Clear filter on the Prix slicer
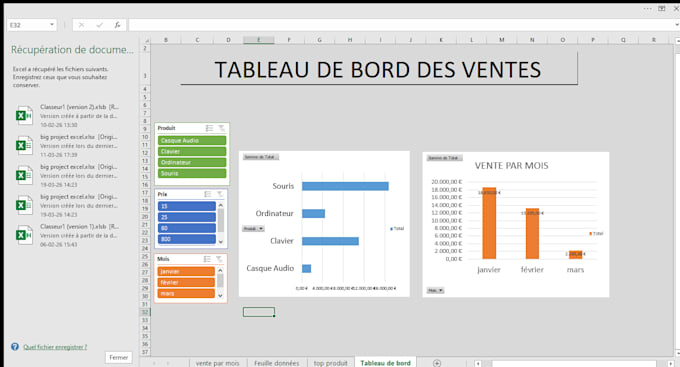This screenshot has height=367, width=680. [x=220, y=194]
